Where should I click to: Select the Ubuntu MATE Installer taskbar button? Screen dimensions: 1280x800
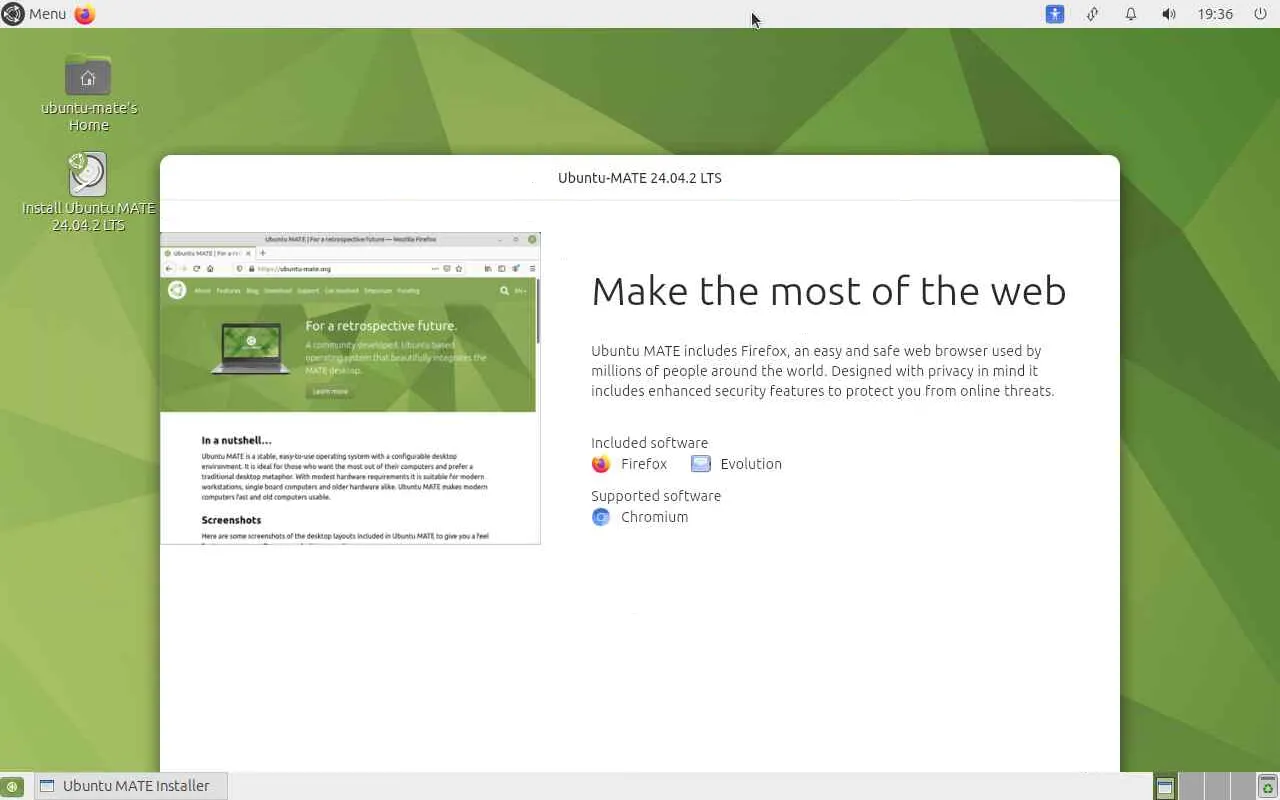[x=130, y=786]
